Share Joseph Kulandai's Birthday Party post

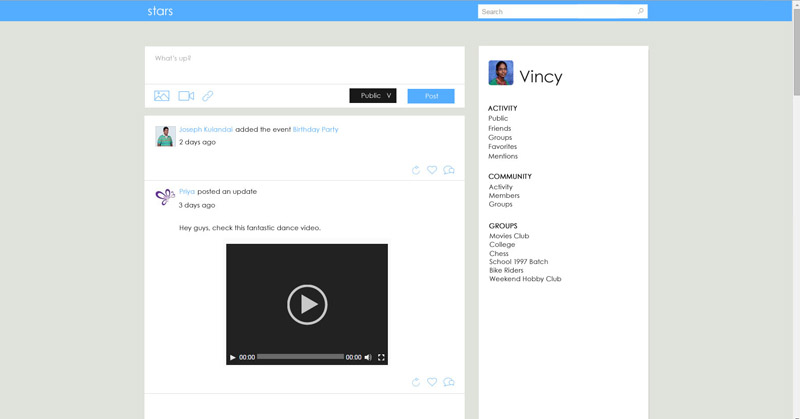[416, 170]
